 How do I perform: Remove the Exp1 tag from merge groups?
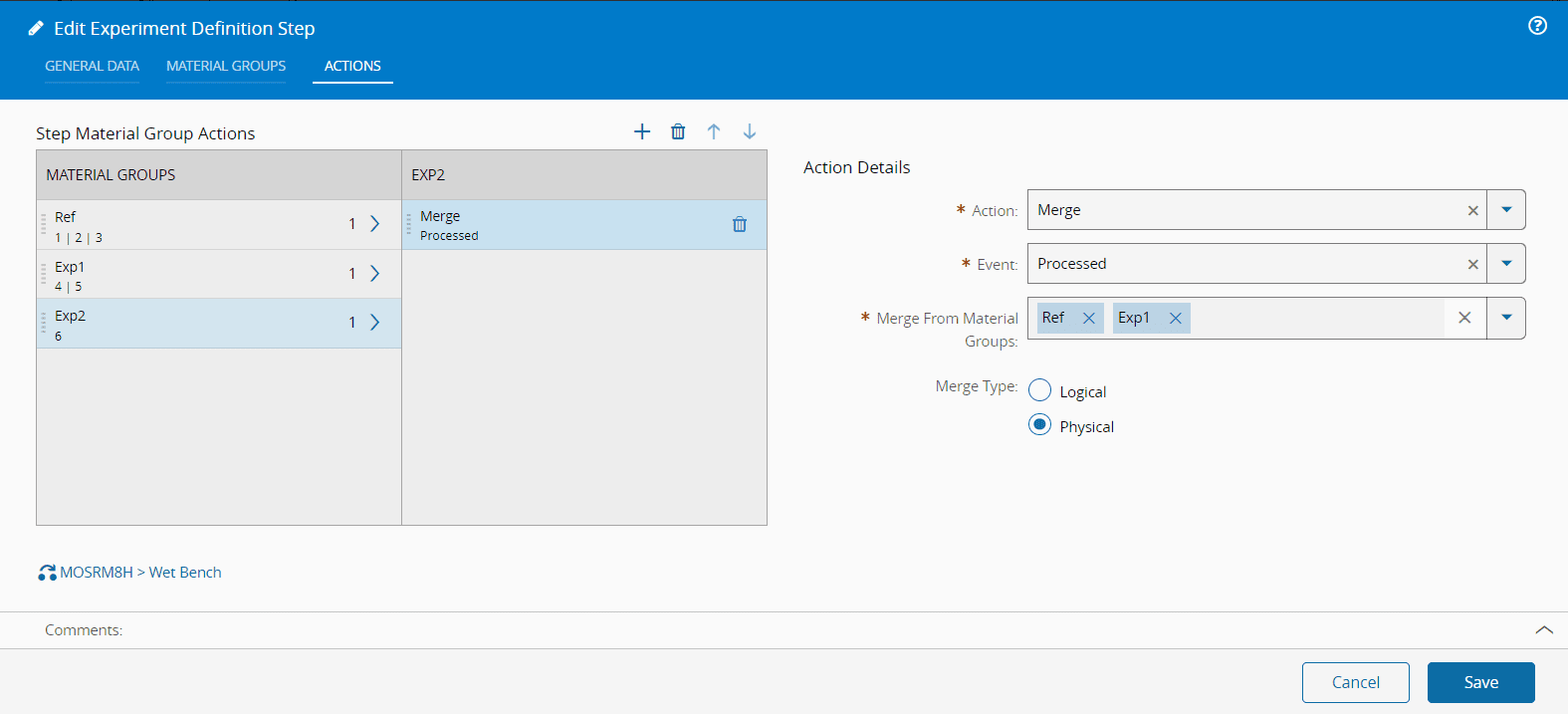pos(1175,318)
